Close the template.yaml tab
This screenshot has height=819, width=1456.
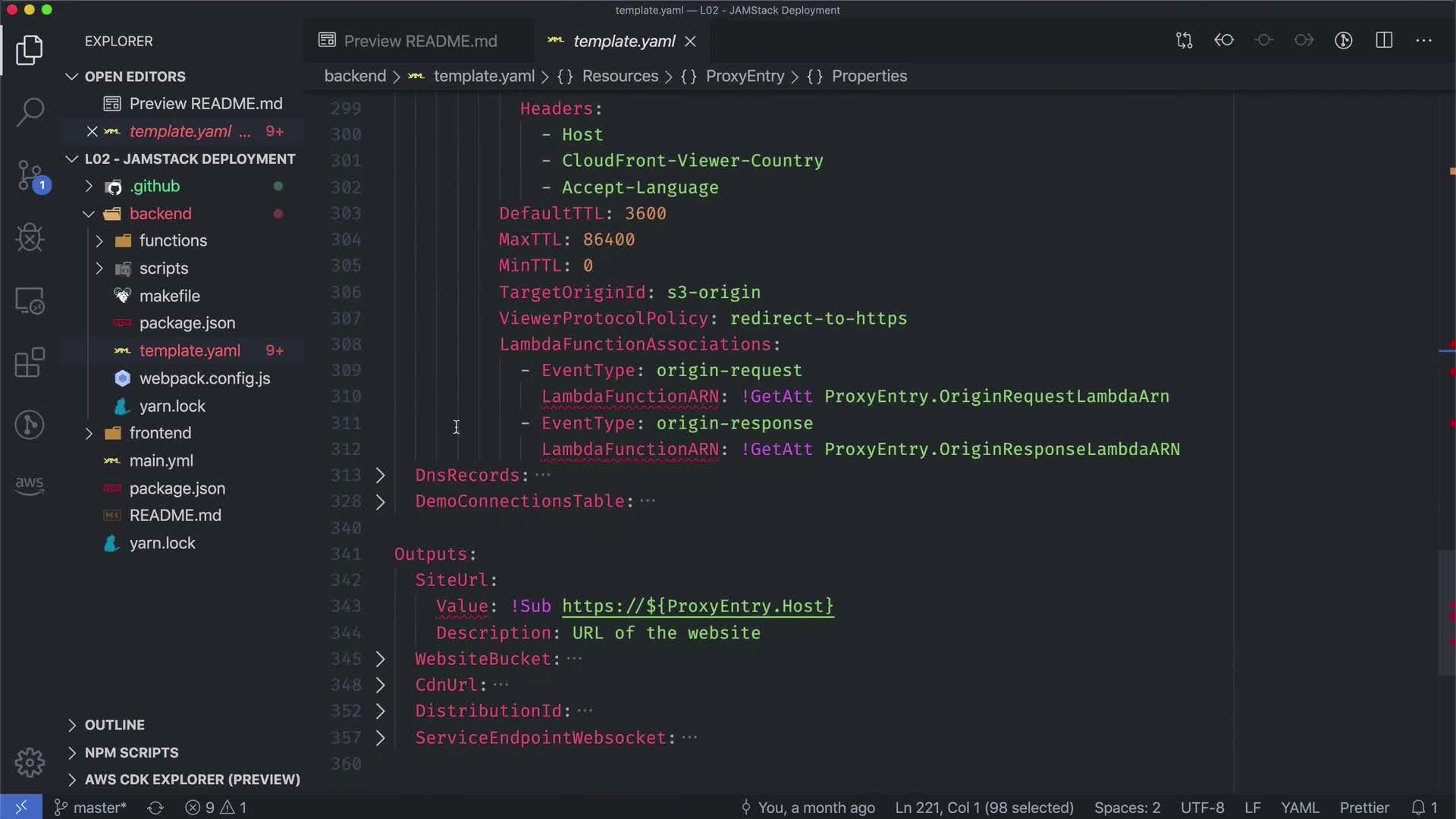(690, 41)
